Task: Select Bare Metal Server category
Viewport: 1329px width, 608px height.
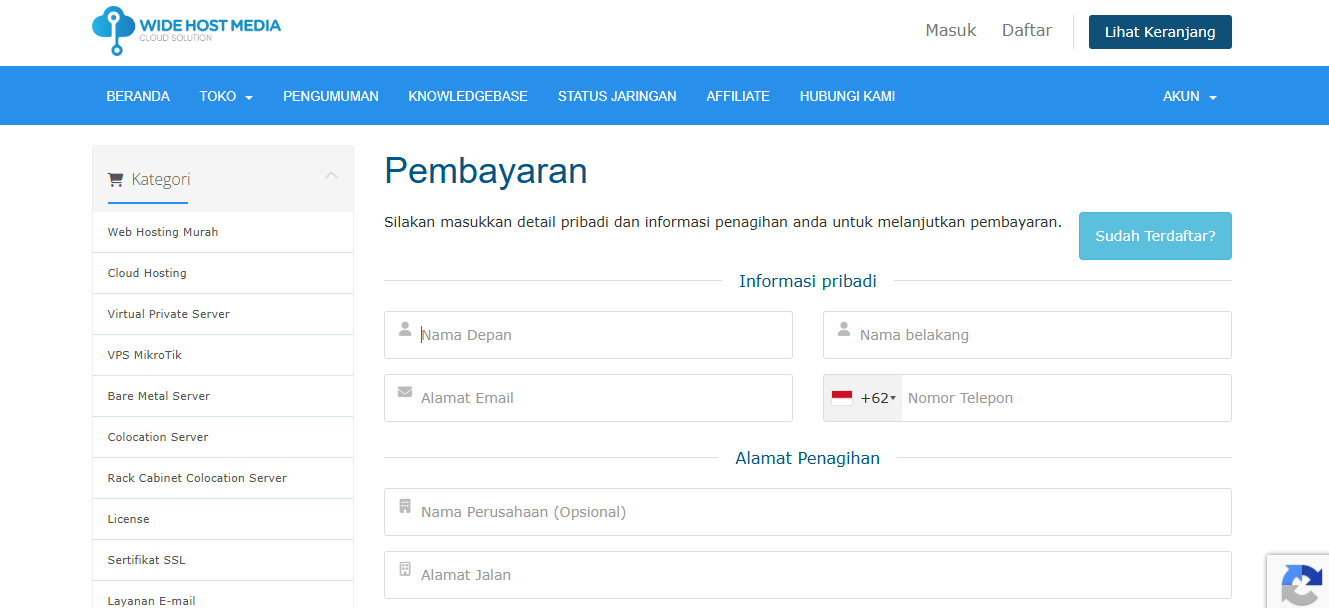Action: (x=223, y=396)
